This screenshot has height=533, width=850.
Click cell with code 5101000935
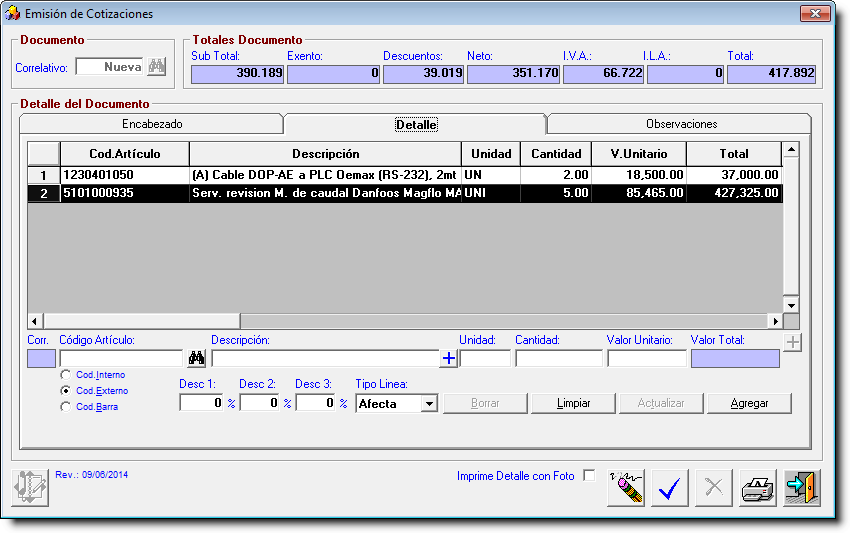(125, 193)
